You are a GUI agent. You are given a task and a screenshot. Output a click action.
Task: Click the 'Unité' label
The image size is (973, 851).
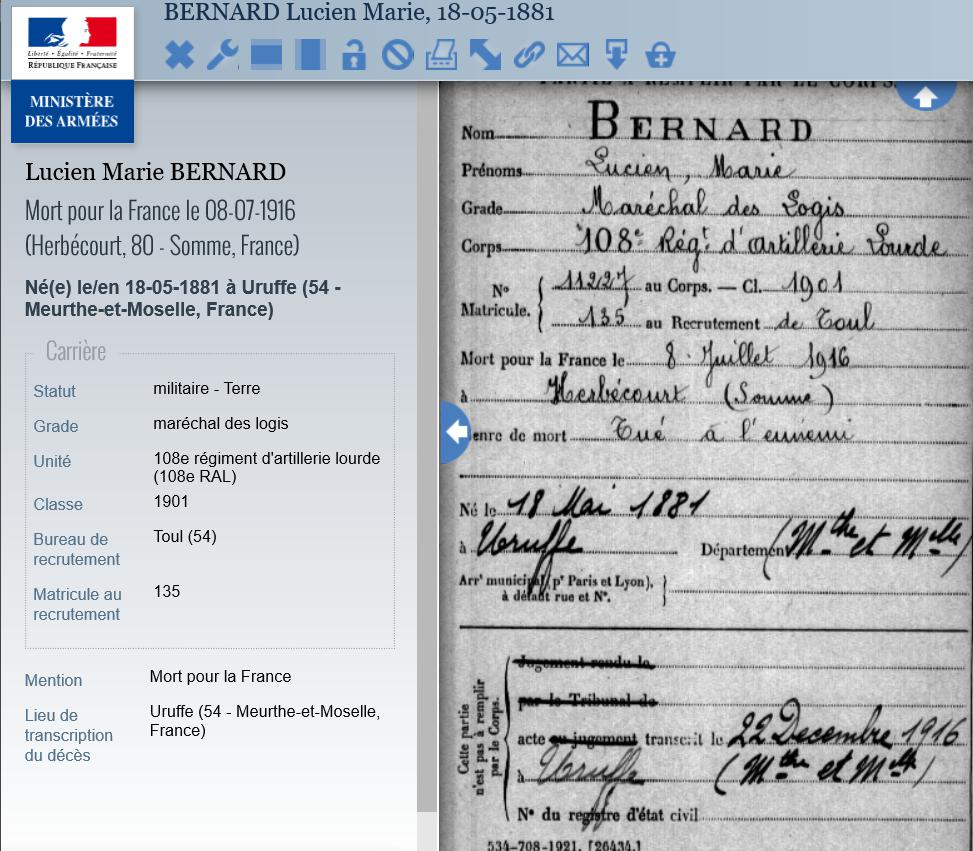(x=52, y=461)
